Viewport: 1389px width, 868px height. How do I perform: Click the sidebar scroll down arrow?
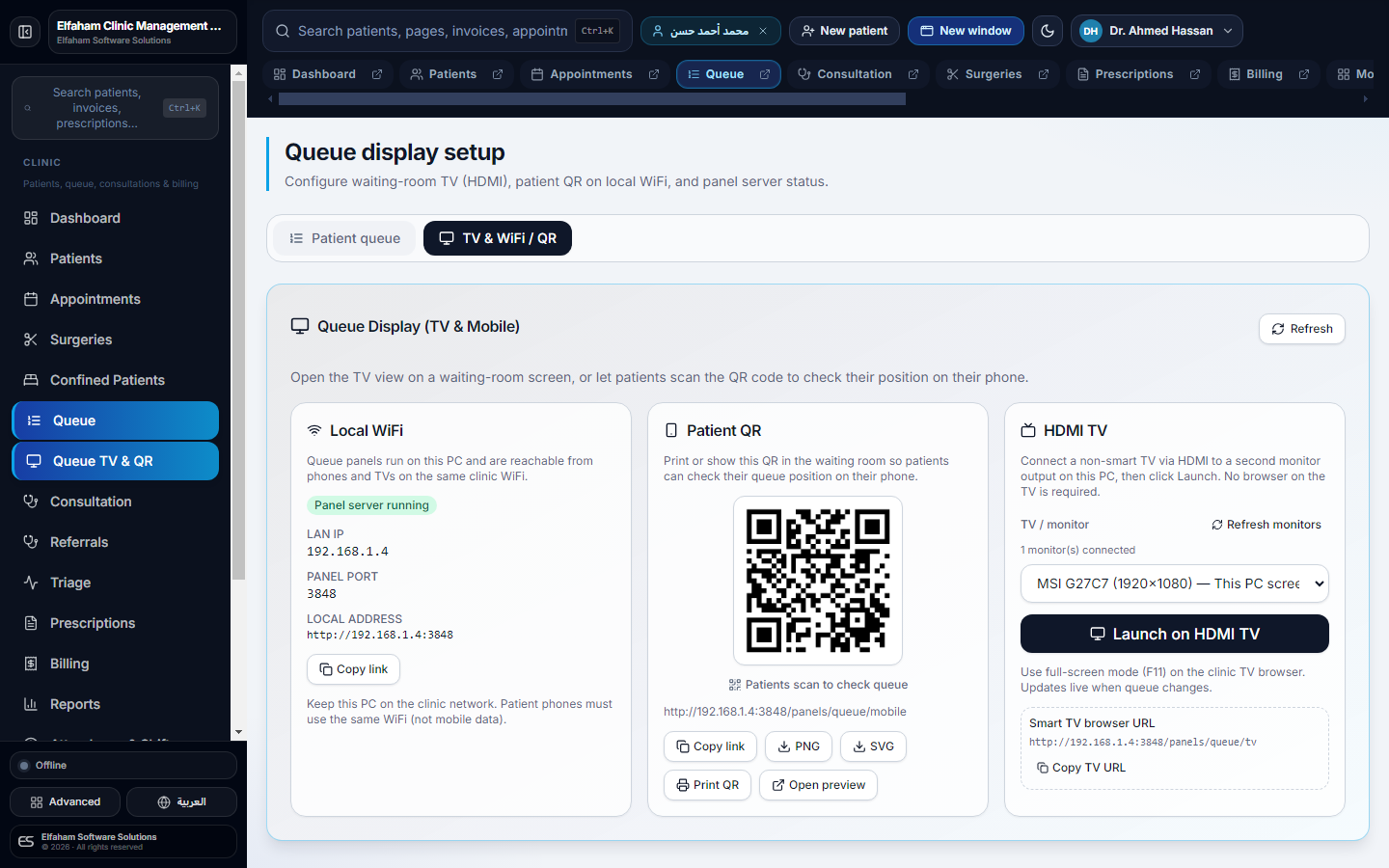coord(238,733)
